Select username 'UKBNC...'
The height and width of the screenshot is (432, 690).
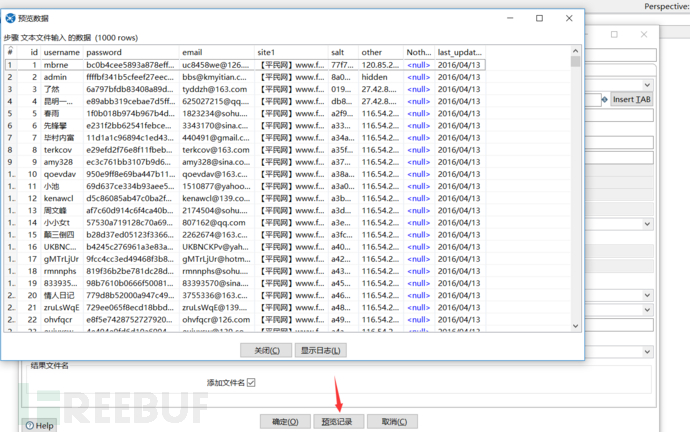click(60, 247)
